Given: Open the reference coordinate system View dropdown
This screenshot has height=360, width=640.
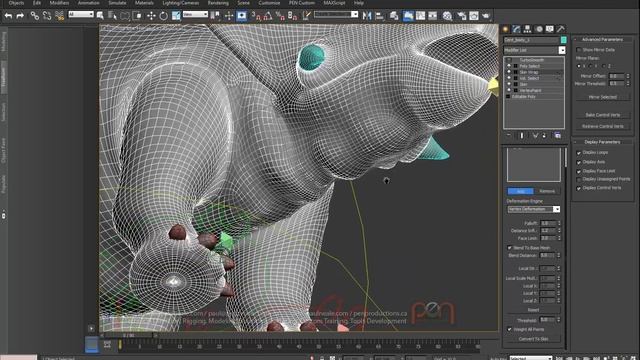Looking at the screenshot, I should coord(195,14).
